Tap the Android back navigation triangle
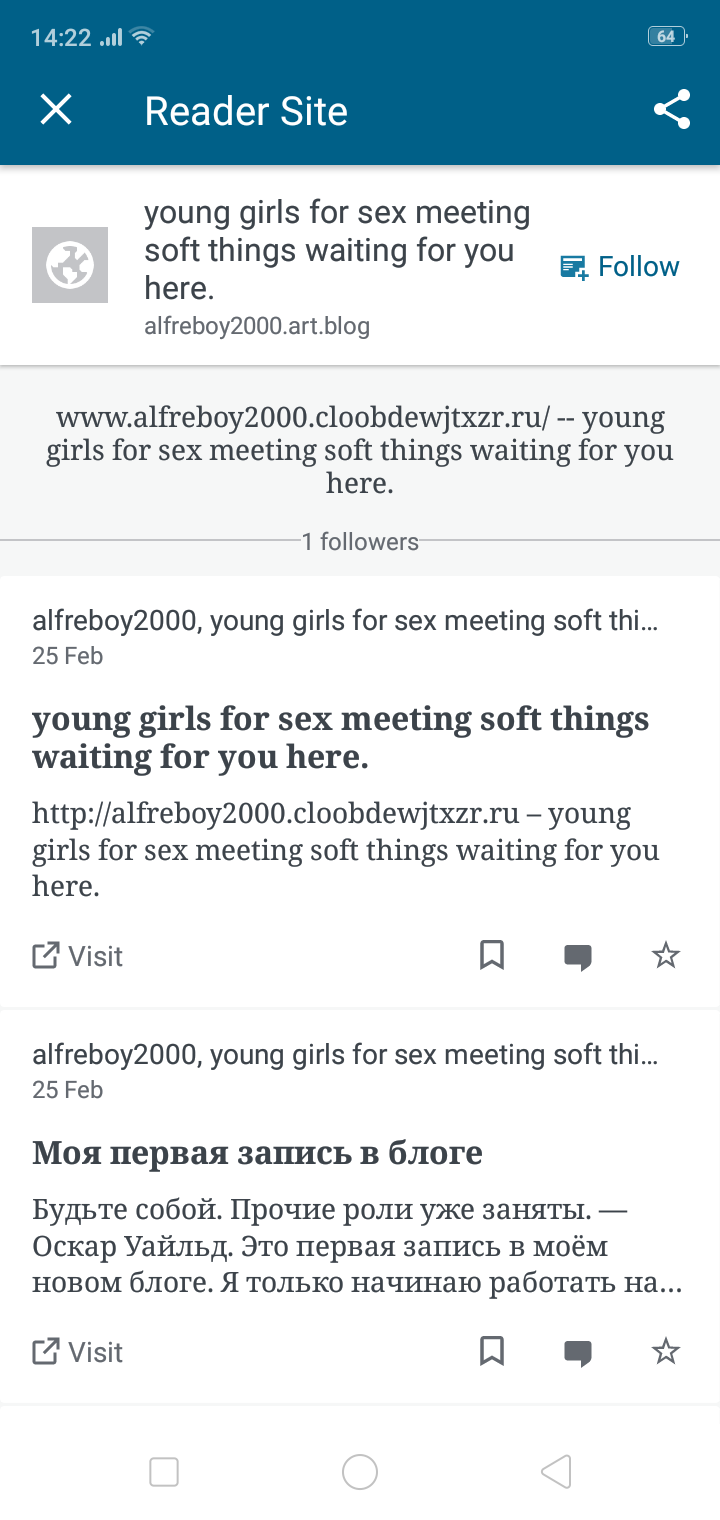Viewport: 720px width, 1520px height. click(x=556, y=1471)
